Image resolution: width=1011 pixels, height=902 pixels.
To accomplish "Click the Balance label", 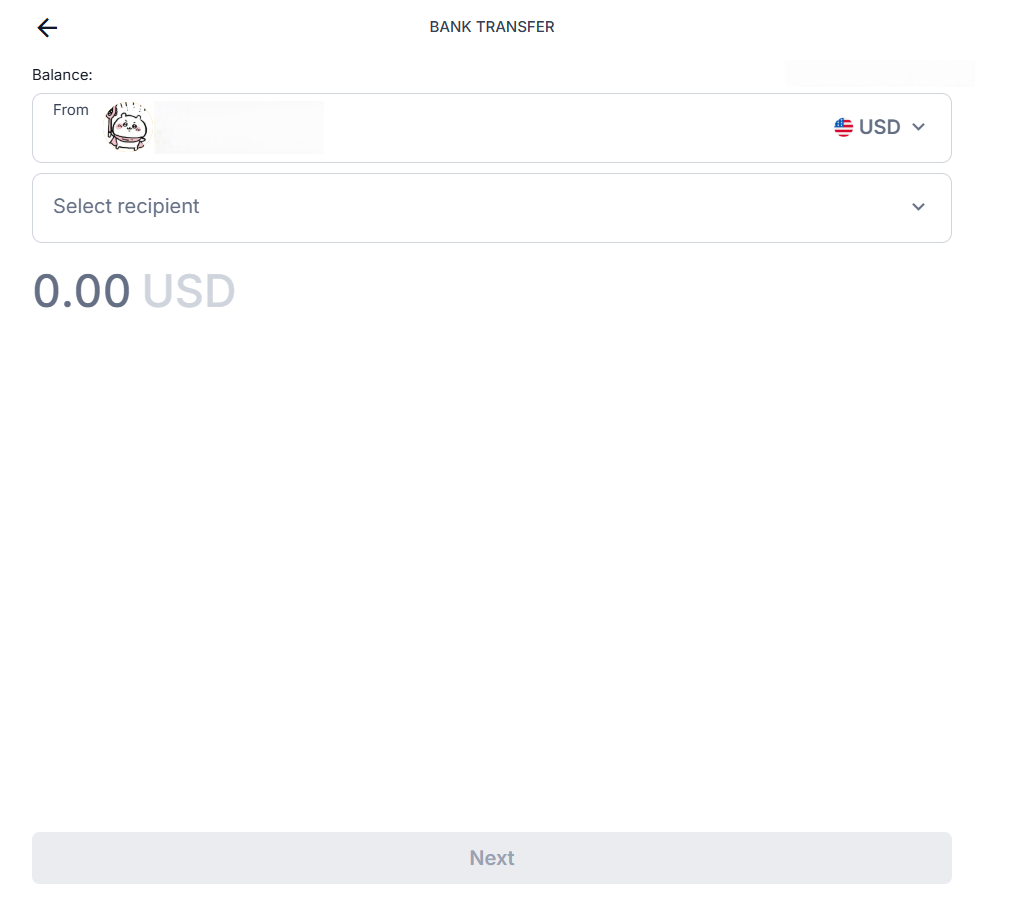I will pos(63,75).
